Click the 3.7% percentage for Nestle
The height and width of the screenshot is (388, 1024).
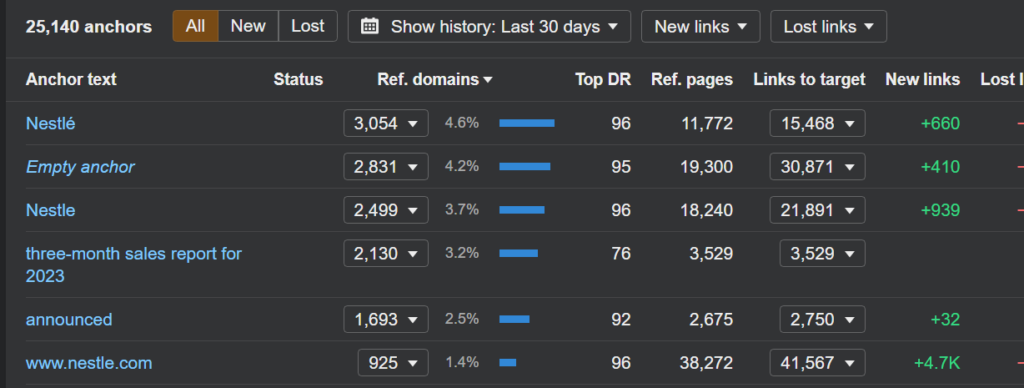462,210
